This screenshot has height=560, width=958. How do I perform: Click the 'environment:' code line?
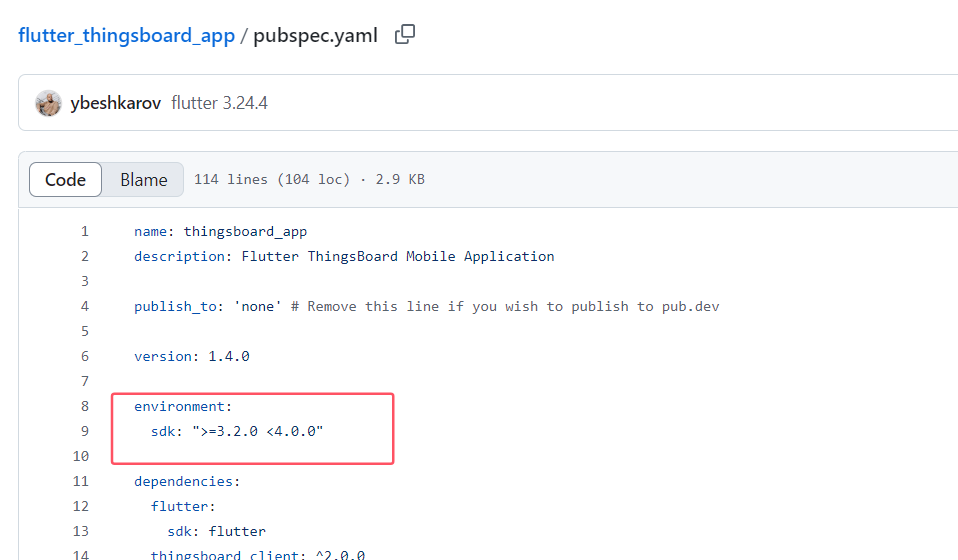(183, 407)
